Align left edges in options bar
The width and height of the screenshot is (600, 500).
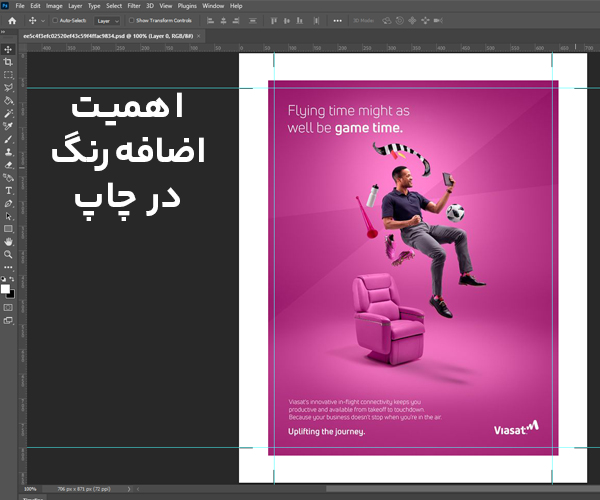click(210, 21)
